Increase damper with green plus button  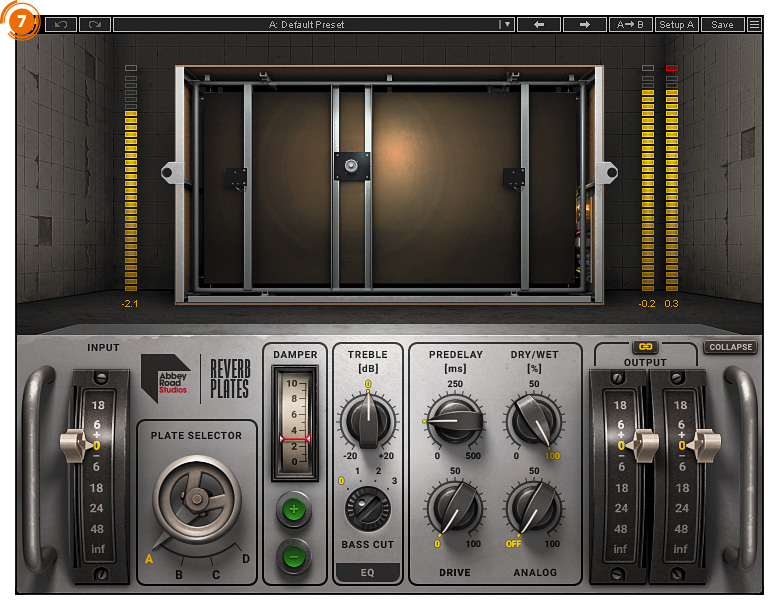click(294, 509)
